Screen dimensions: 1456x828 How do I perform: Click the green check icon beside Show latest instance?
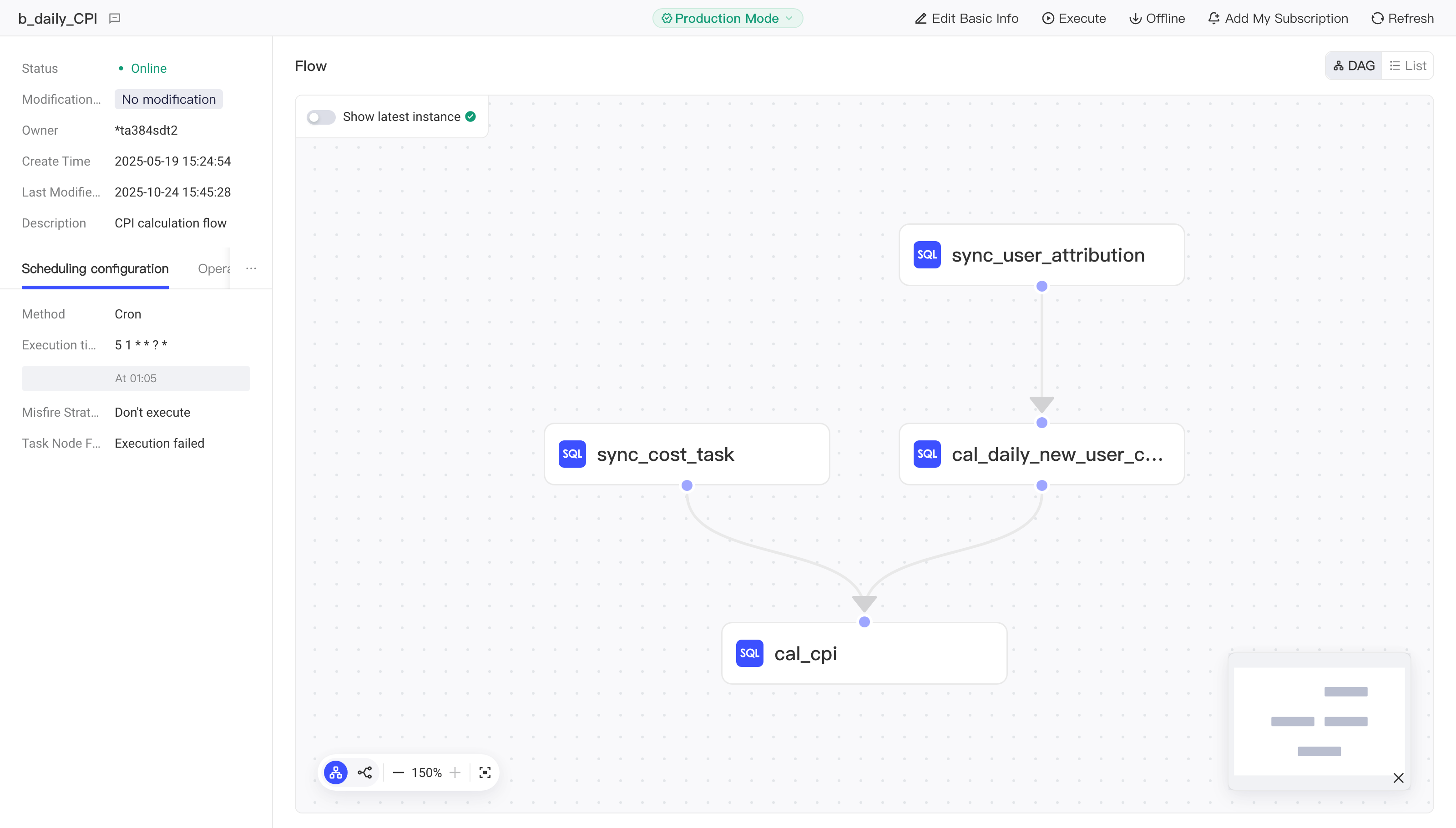tap(470, 116)
